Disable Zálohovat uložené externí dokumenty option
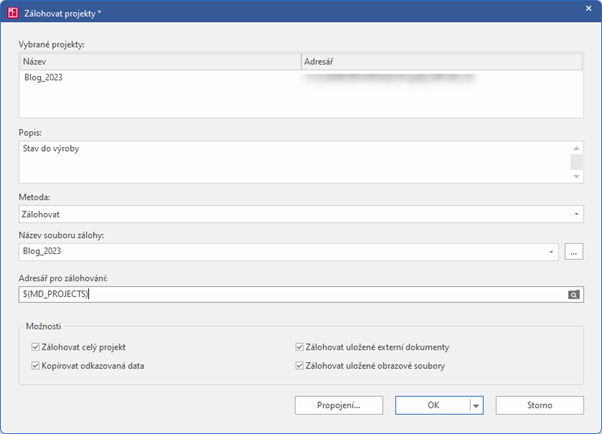Screen dimensions: 602x434 (x=299, y=347)
